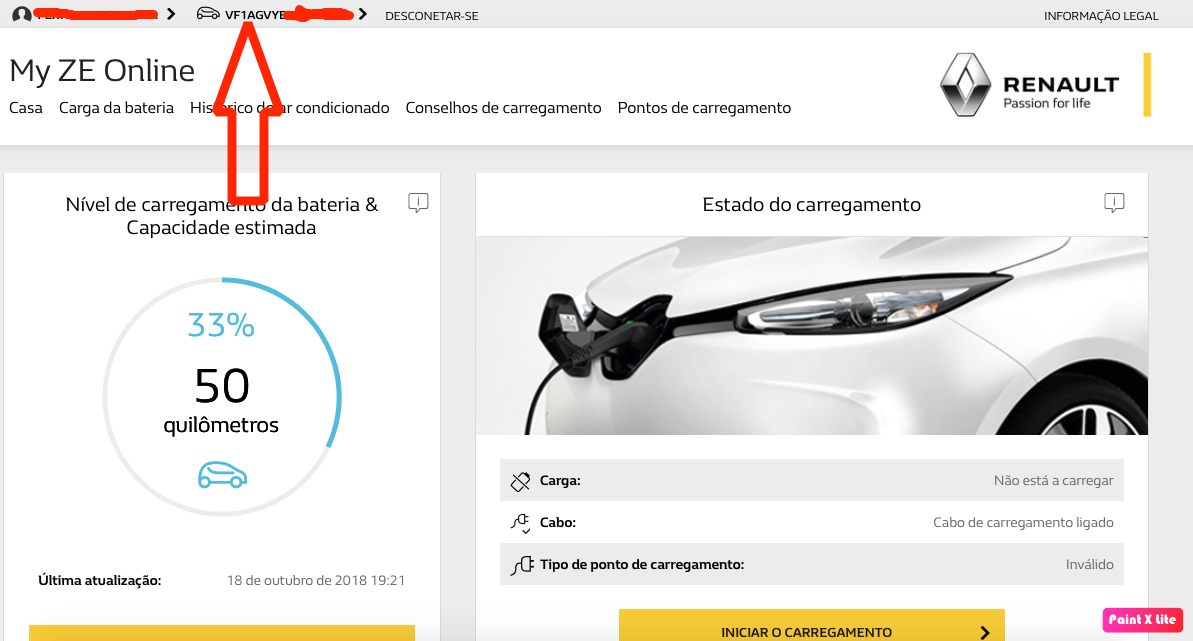The image size is (1193, 641).
Task: Click the Desconetar-se link
Action: pyautogui.click(x=431, y=16)
